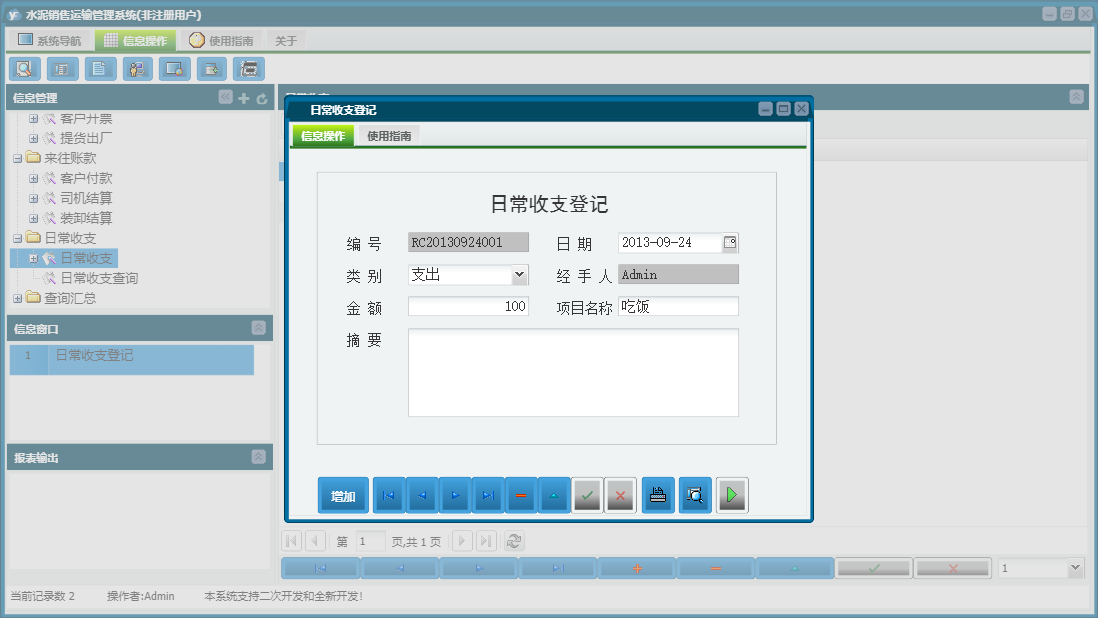Open print preview magnifier icon in dialog
Screen dimensions: 1098x618
pos(695,496)
